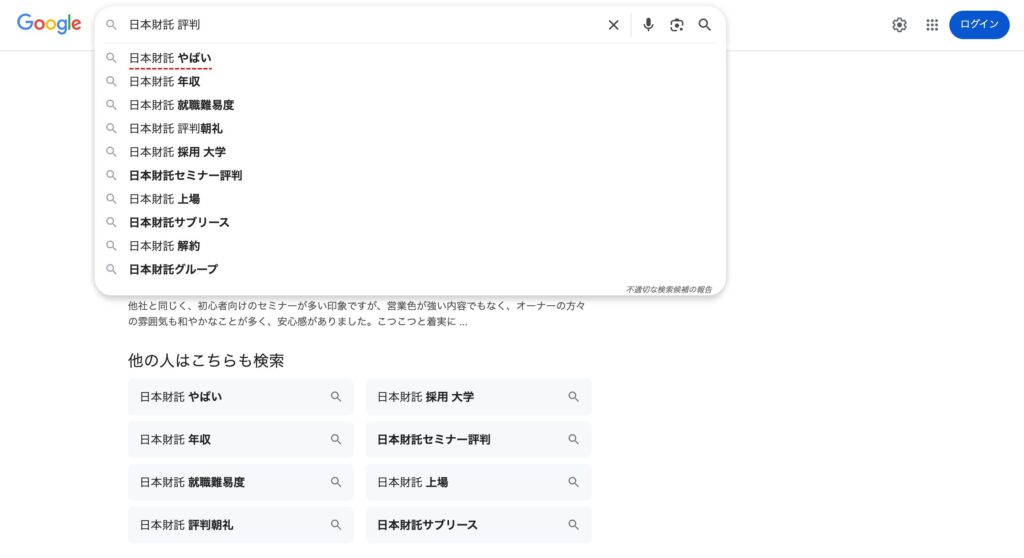Start voice search with the microphone icon
The height and width of the screenshot is (558, 1024).
(648, 25)
